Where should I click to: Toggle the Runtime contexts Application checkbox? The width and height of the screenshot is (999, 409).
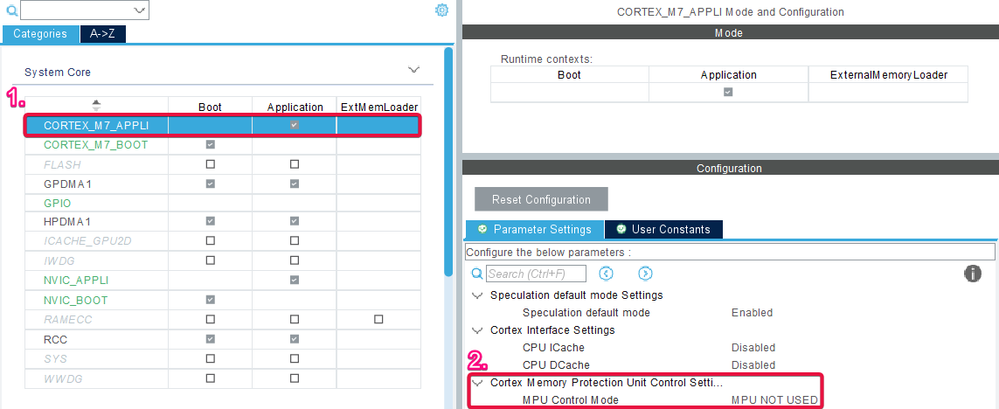(728, 92)
